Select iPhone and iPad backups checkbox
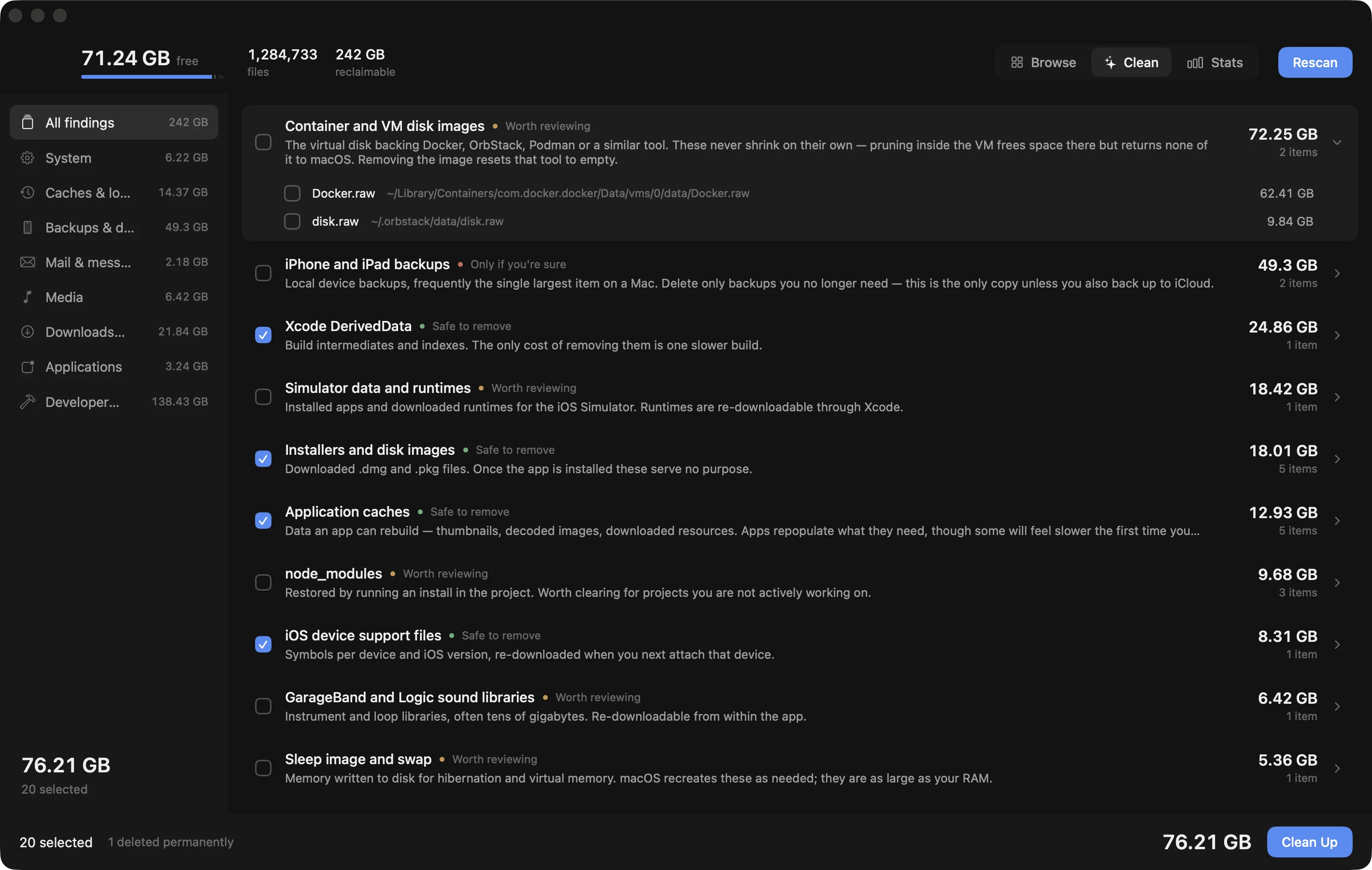 pos(263,273)
